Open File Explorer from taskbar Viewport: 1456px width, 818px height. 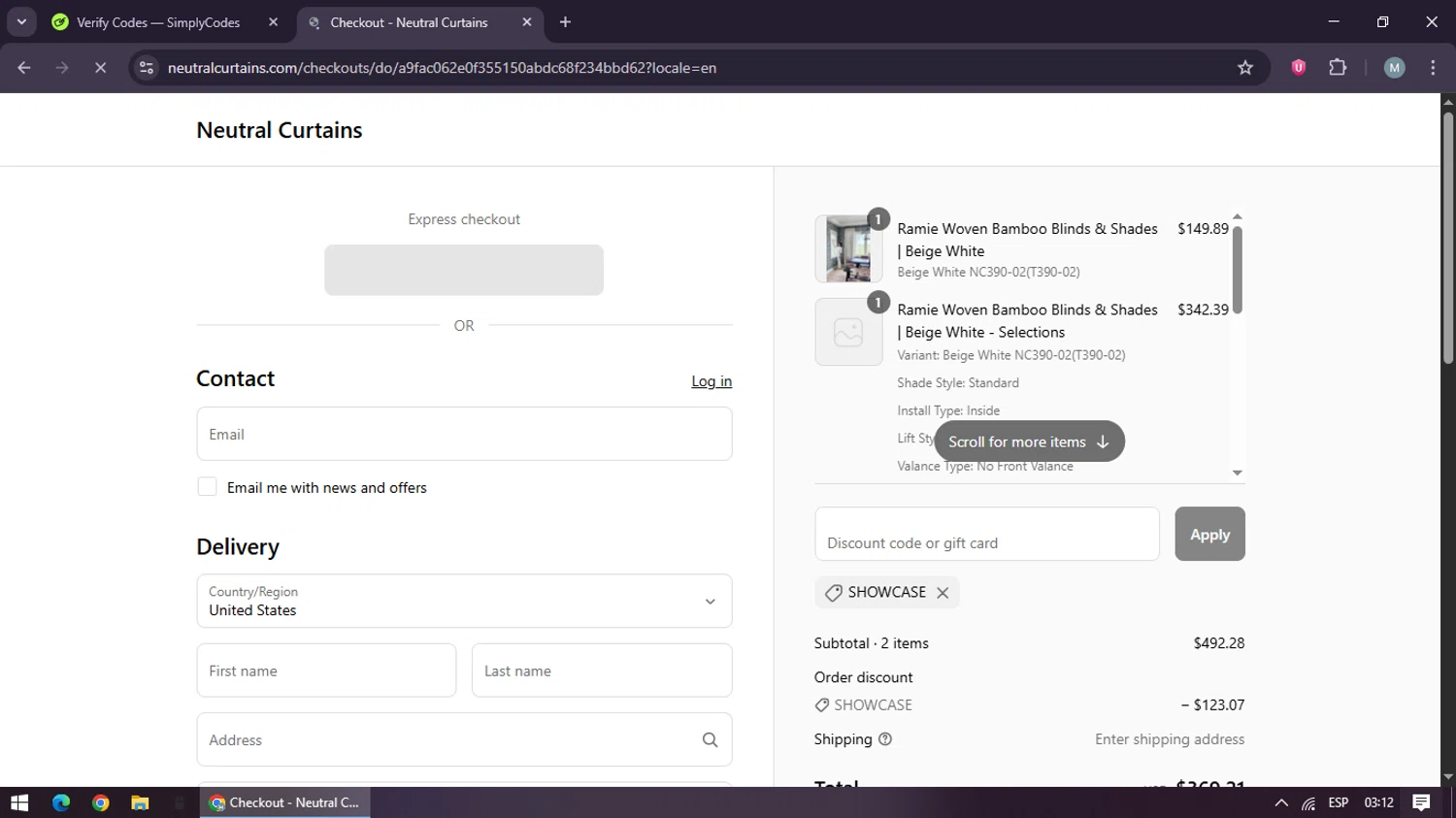140,802
